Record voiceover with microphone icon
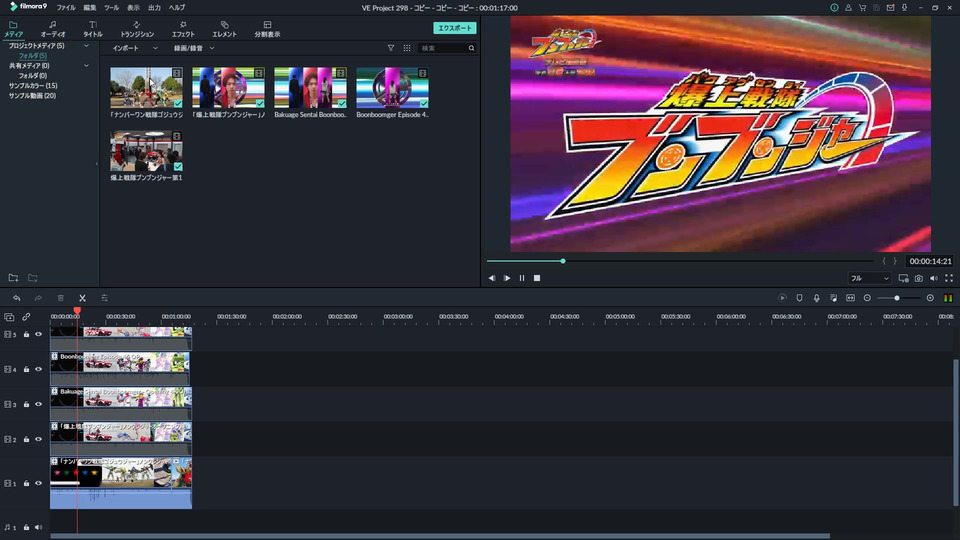This screenshot has width=960, height=540. click(x=816, y=298)
